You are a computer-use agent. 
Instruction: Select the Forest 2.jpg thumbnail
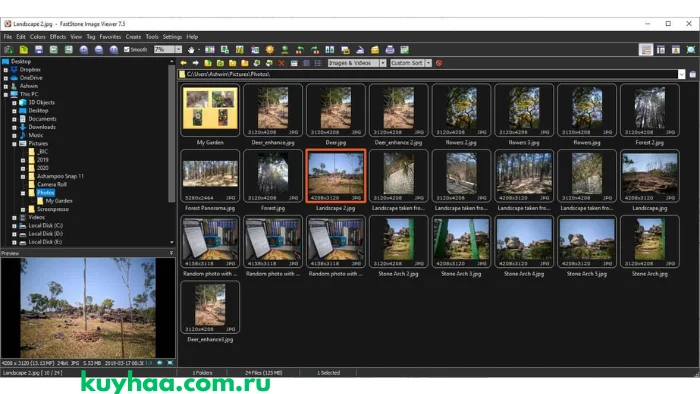[650, 110]
